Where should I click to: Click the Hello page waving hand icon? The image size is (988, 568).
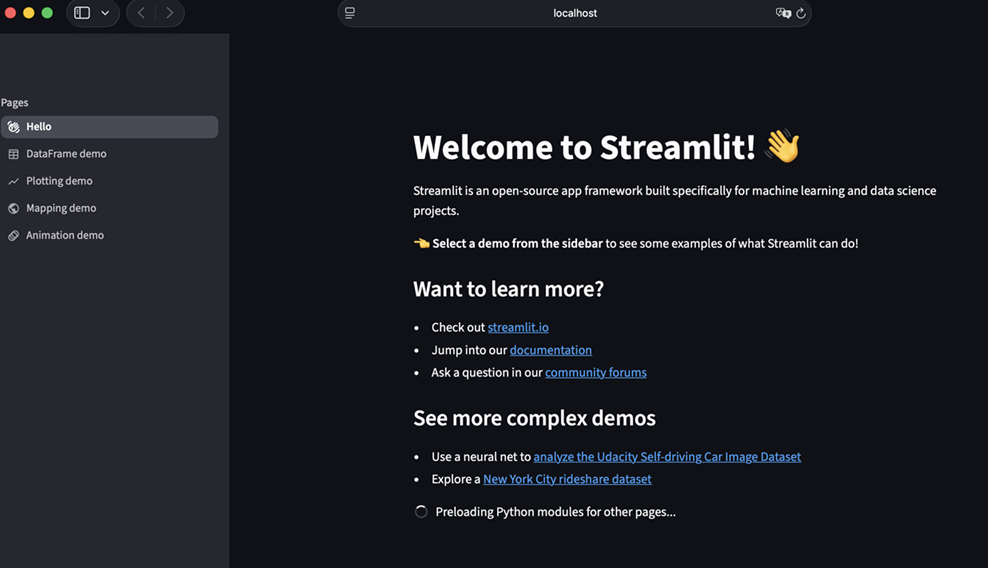click(13, 127)
